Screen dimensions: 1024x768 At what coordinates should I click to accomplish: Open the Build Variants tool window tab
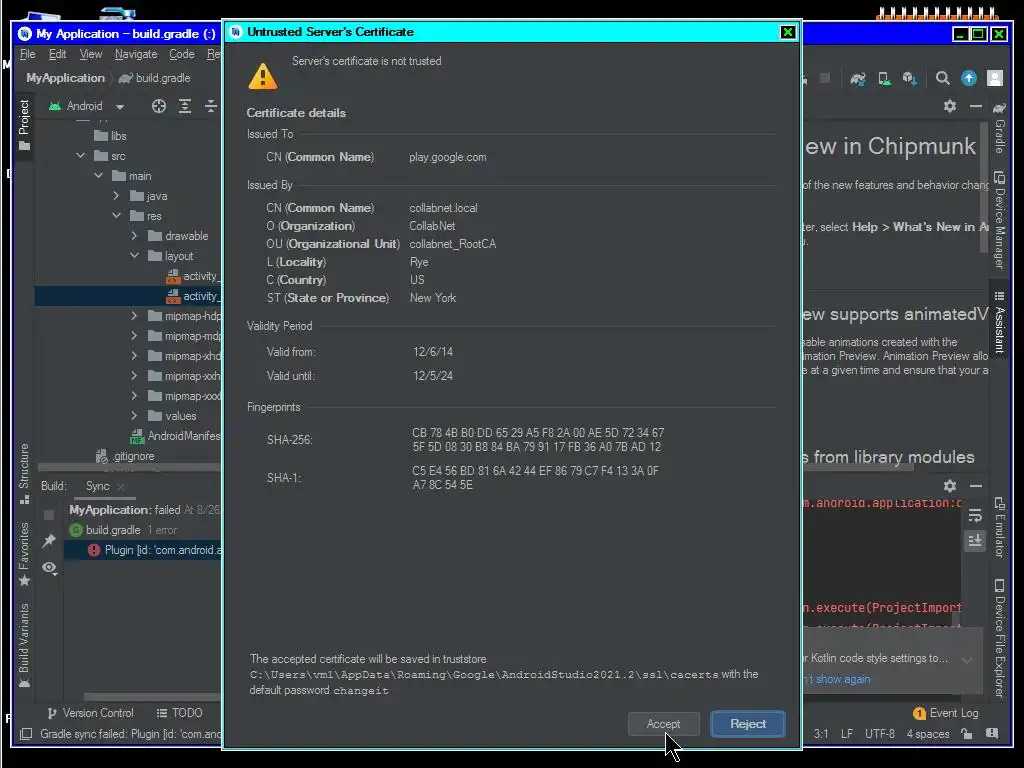coord(24,645)
